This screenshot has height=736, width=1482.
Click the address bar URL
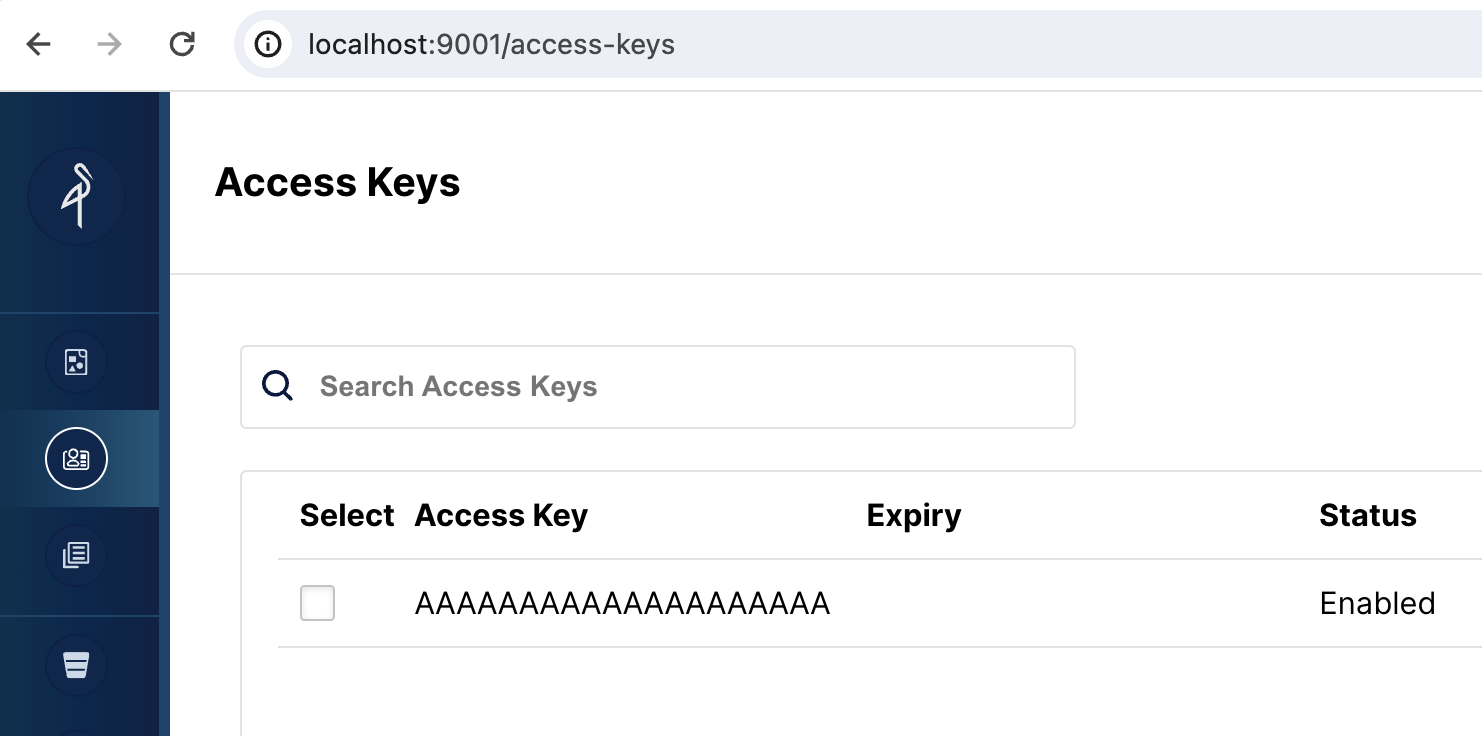[x=492, y=45]
